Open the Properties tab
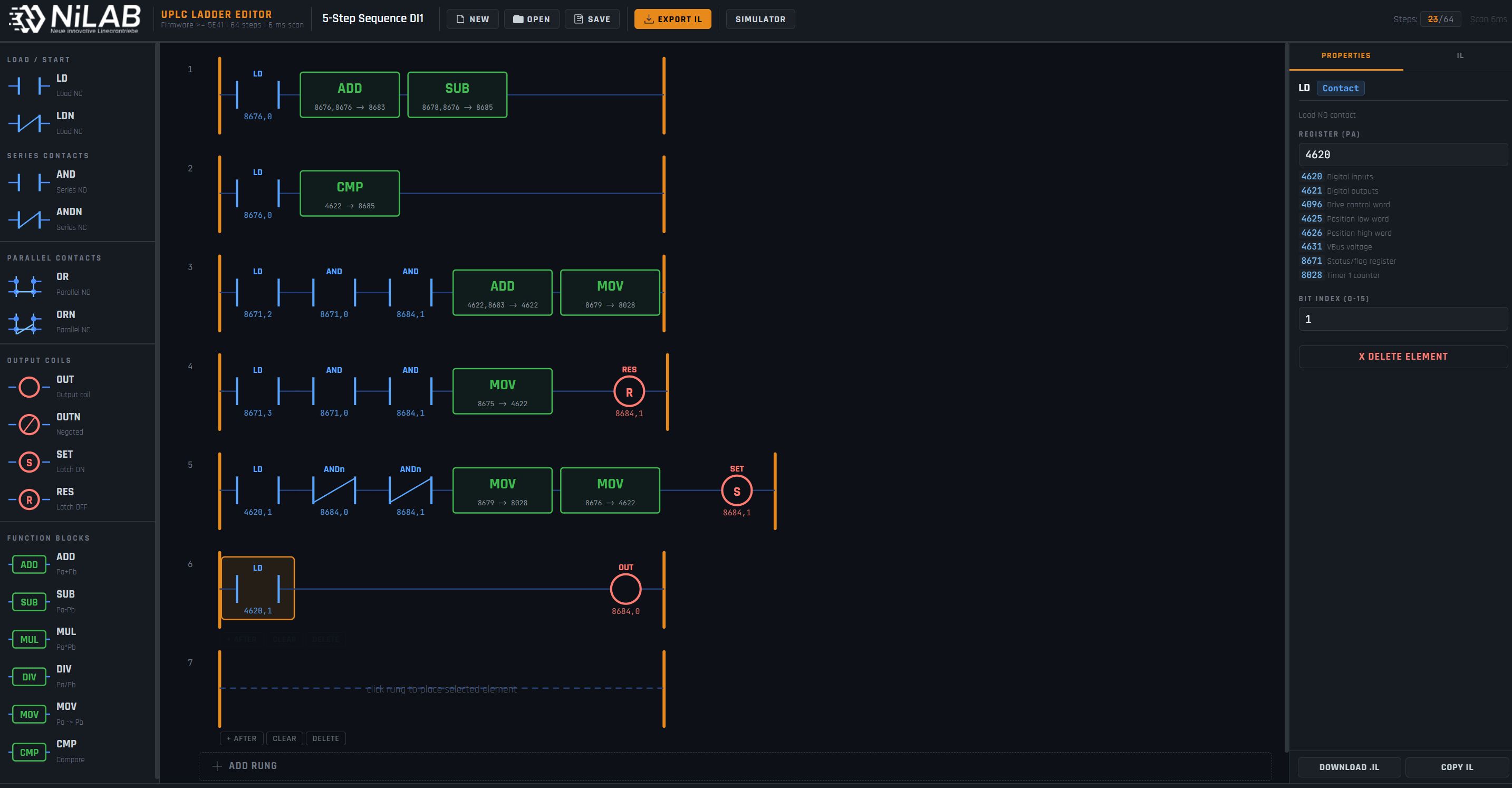Image resolution: width=1512 pixels, height=788 pixels. [1345, 56]
